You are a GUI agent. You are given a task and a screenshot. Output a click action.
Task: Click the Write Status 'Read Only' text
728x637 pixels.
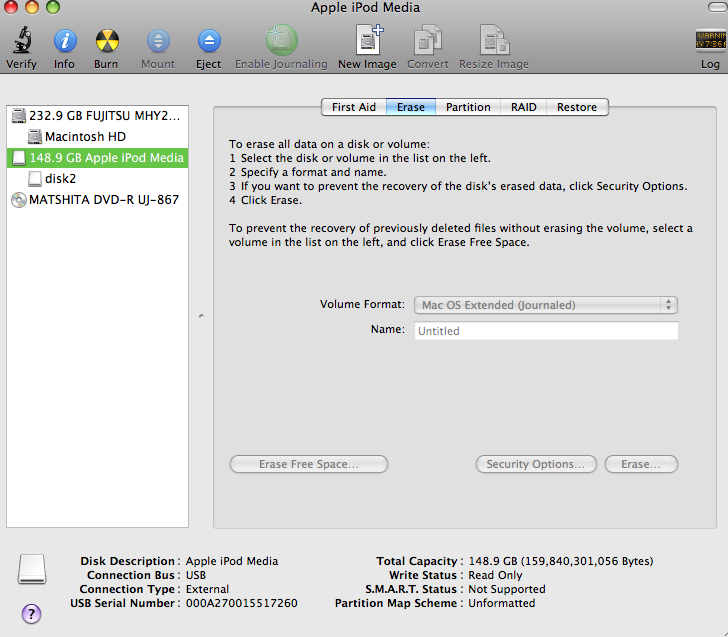point(495,575)
